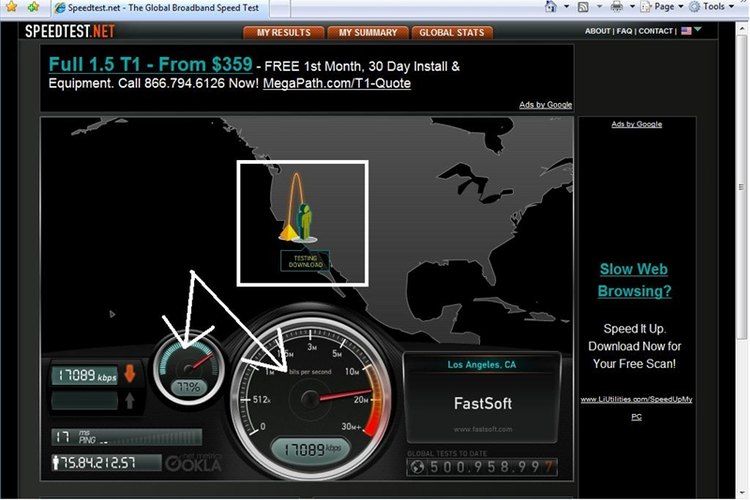The height and width of the screenshot is (500, 750).
Task: Click the FastSoft sponsor name
Action: [483, 403]
